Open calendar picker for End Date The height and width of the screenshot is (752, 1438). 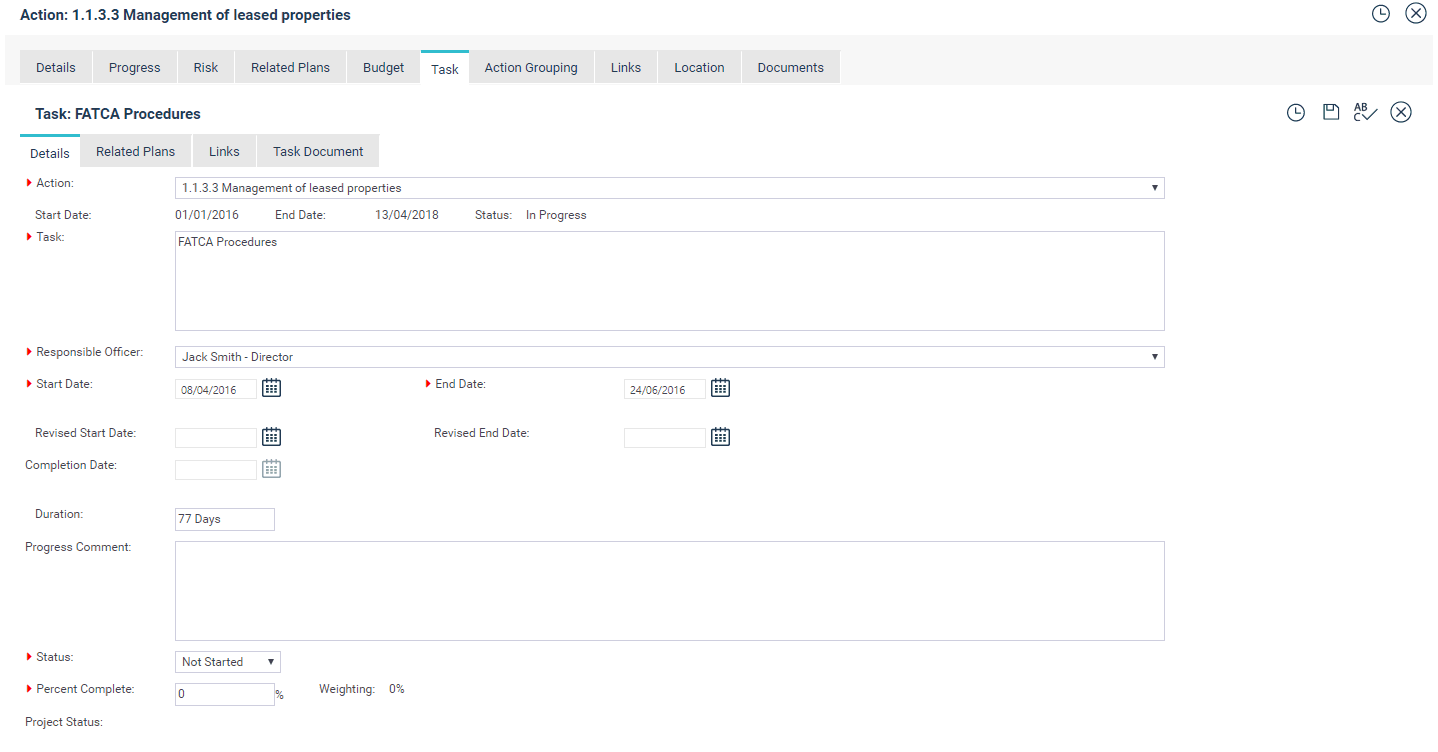720,388
